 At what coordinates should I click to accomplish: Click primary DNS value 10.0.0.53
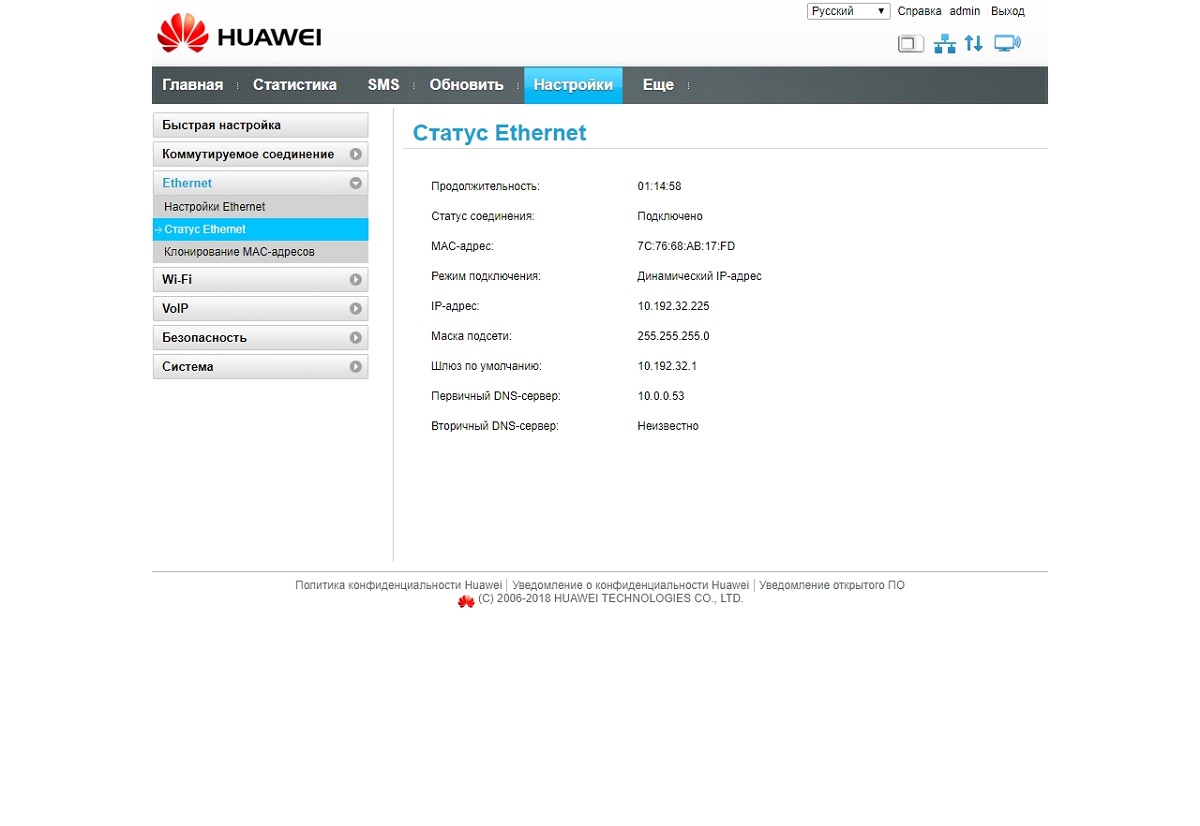click(661, 396)
